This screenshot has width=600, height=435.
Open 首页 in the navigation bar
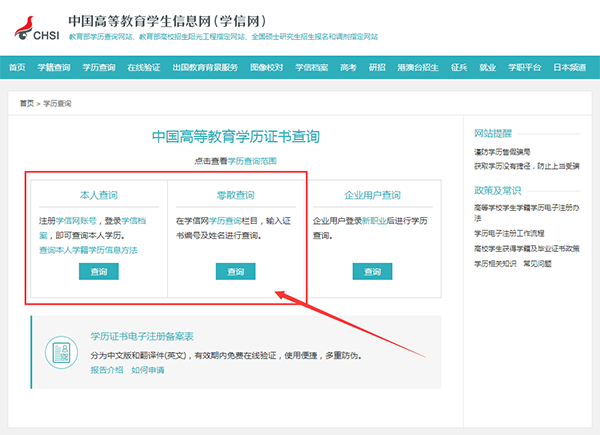click(x=17, y=68)
